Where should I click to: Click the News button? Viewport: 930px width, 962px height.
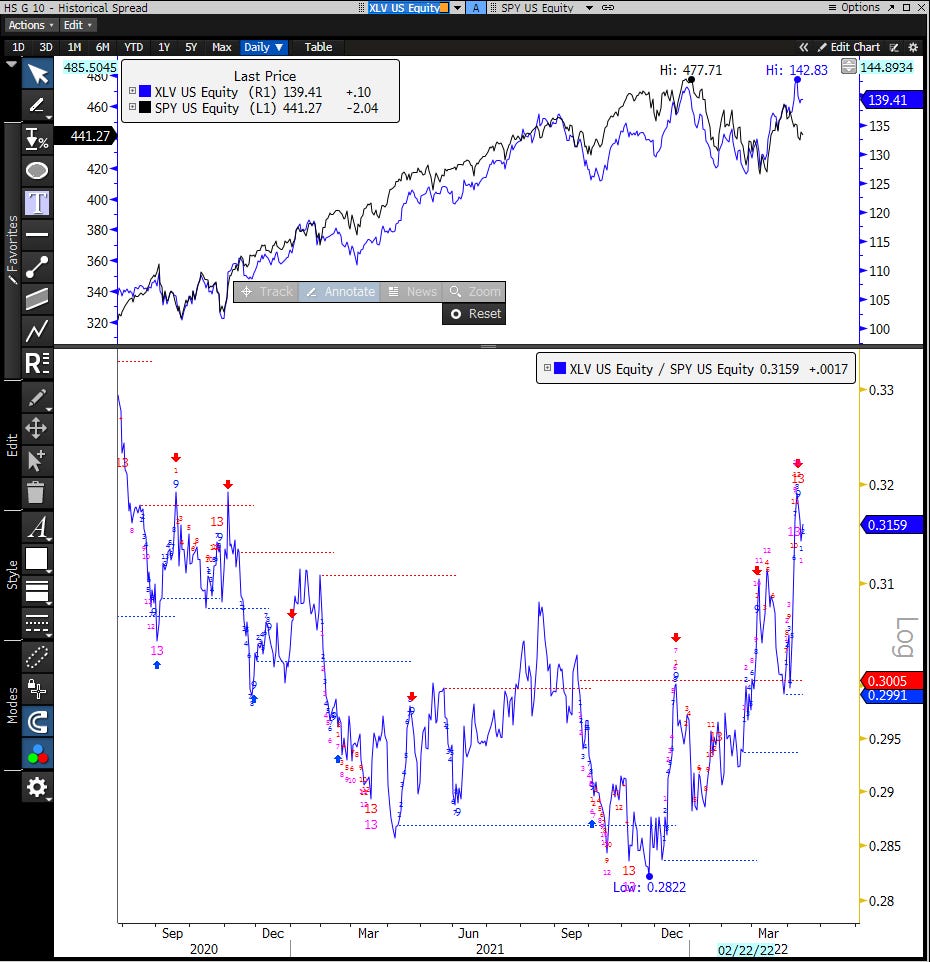point(413,291)
